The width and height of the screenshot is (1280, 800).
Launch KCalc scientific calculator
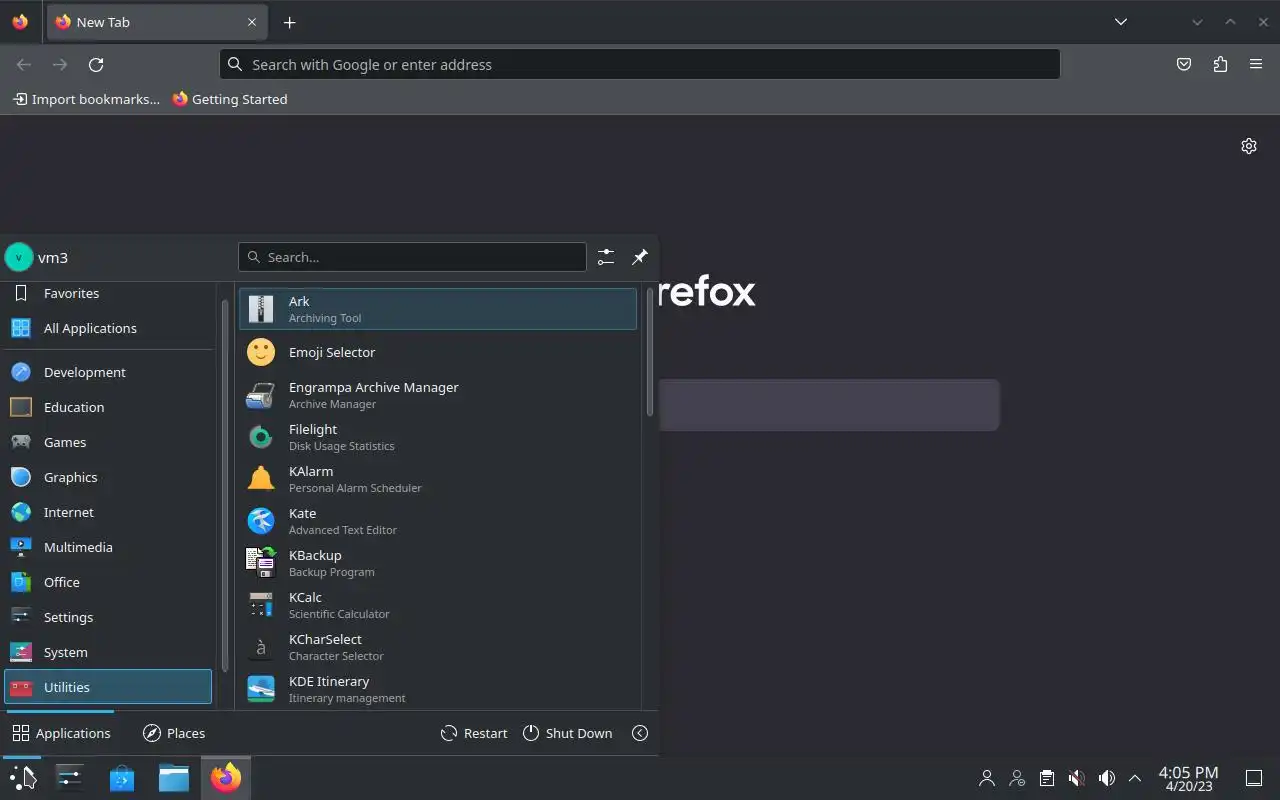pyautogui.click(x=437, y=605)
